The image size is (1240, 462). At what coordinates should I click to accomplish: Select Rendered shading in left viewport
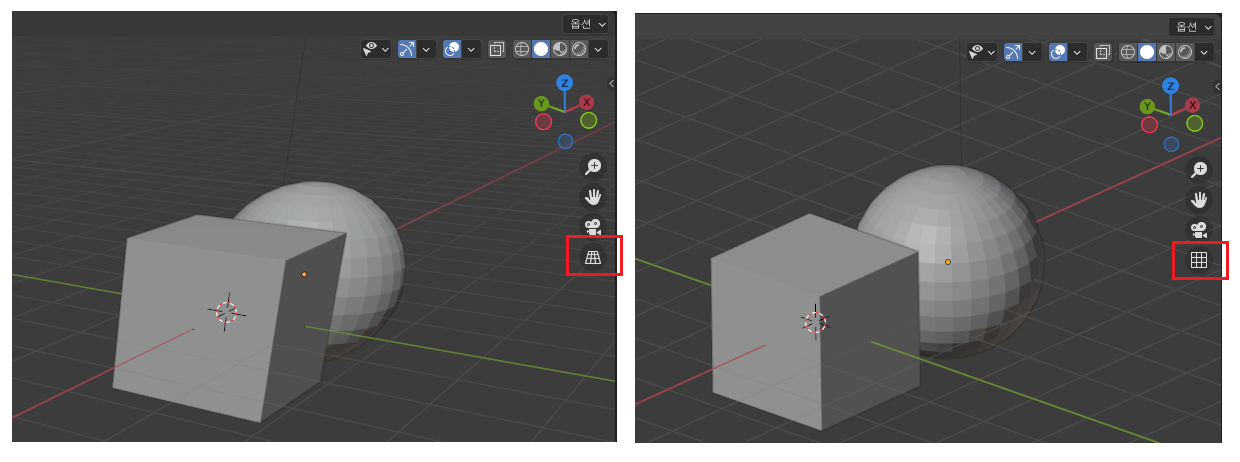(579, 48)
